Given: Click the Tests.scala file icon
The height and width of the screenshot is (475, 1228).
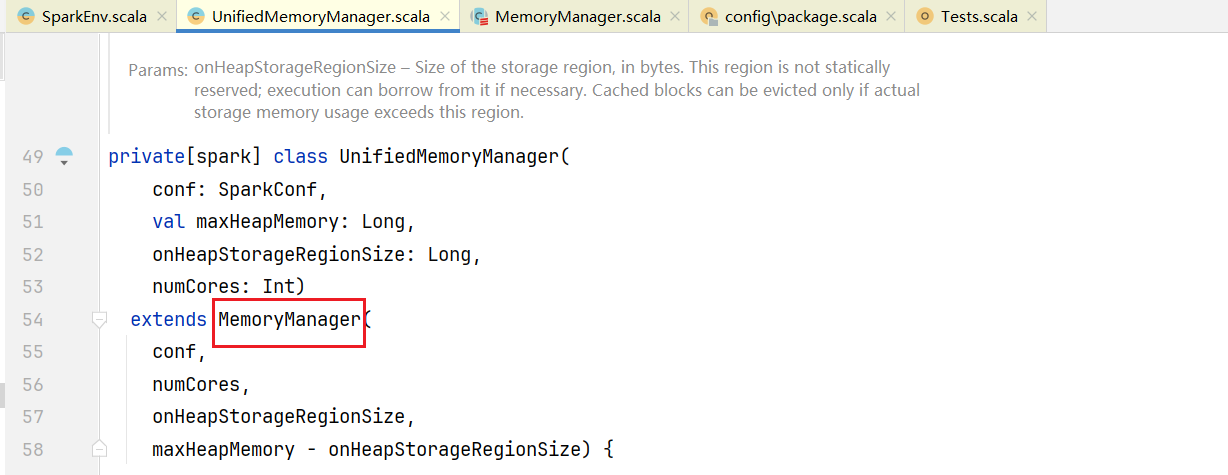Looking at the screenshot, I should coord(924,16).
